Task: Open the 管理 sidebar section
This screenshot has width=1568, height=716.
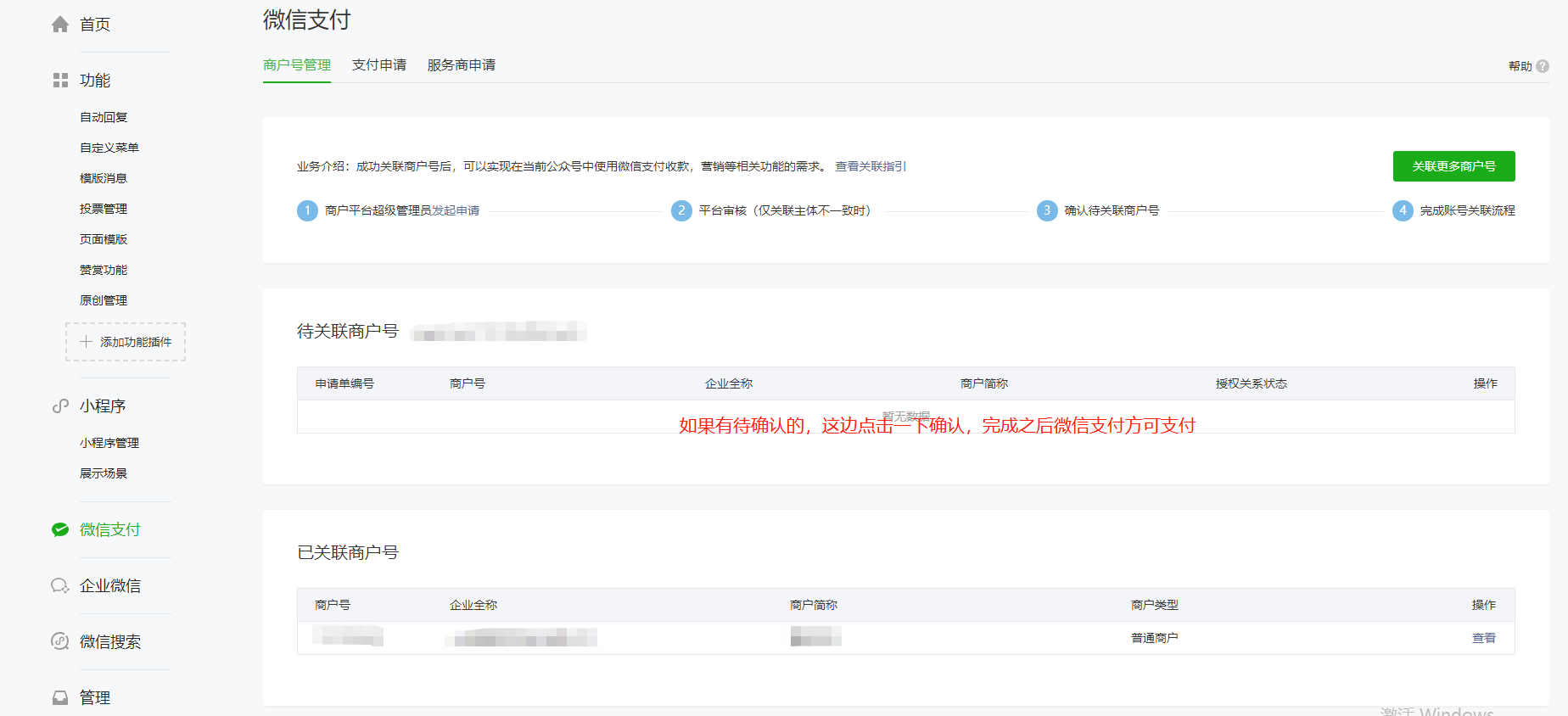Action: click(95, 698)
